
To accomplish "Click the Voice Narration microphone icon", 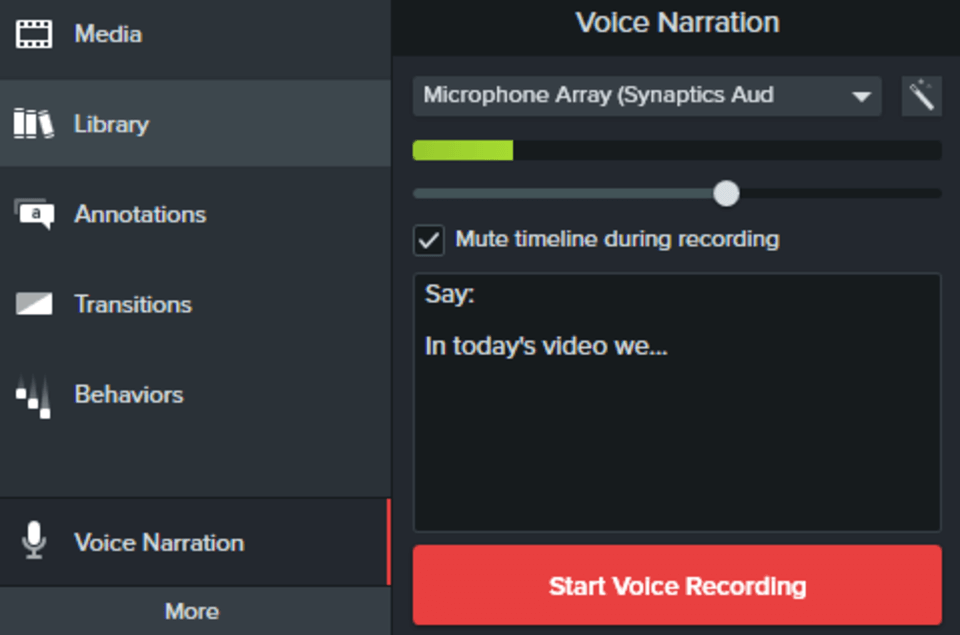I will tap(34, 542).
